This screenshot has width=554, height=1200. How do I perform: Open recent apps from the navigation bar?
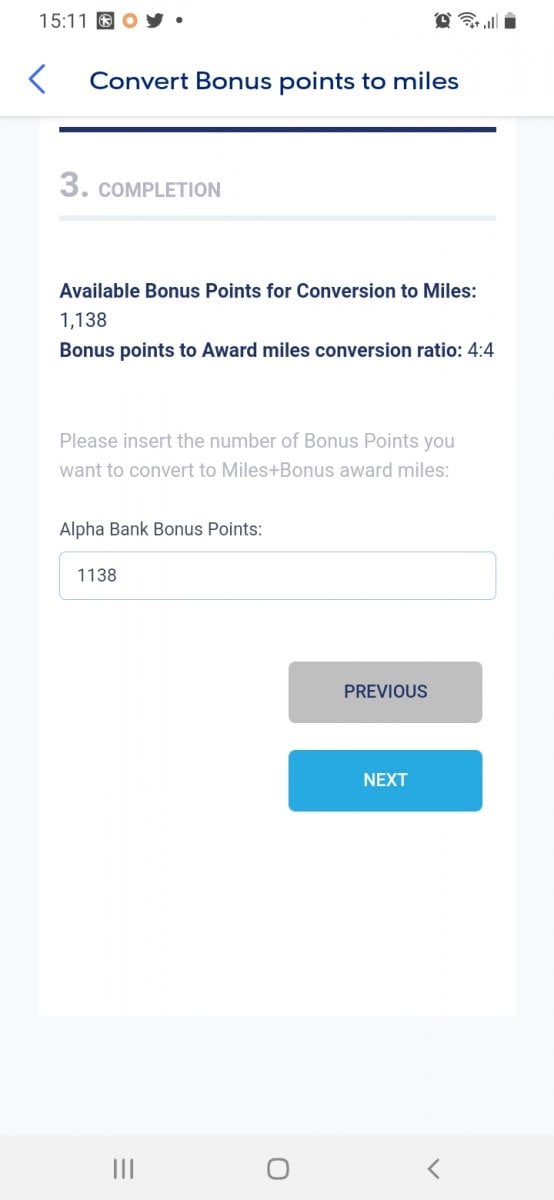click(x=123, y=1168)
